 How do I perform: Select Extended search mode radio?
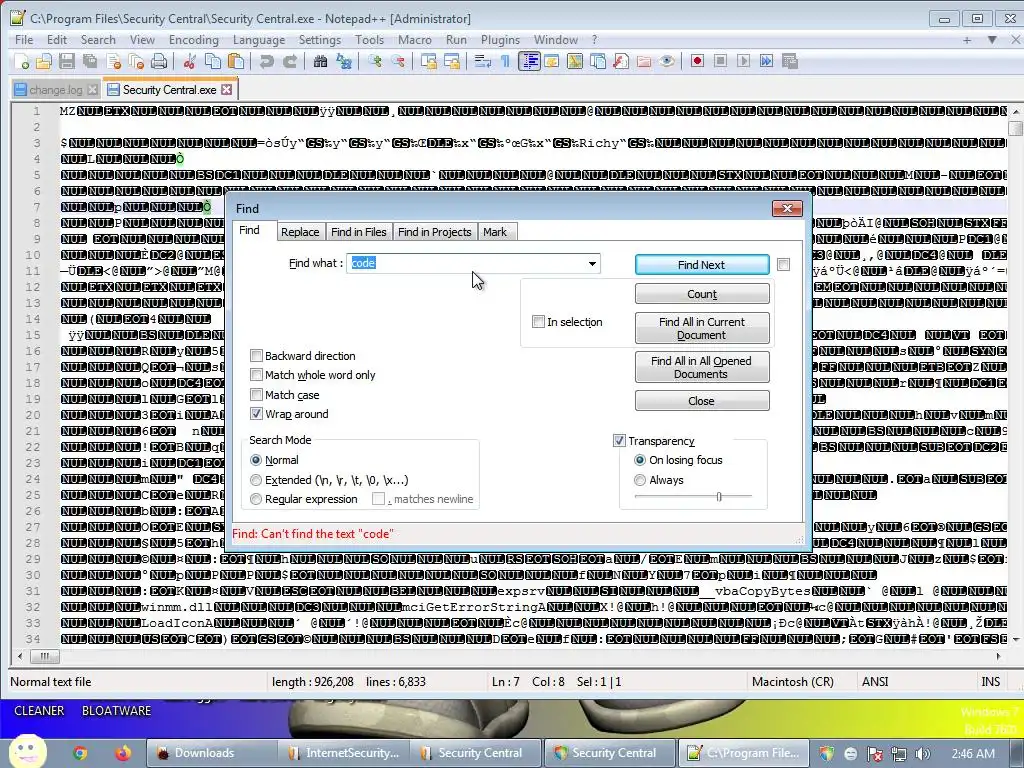point(256,480)
